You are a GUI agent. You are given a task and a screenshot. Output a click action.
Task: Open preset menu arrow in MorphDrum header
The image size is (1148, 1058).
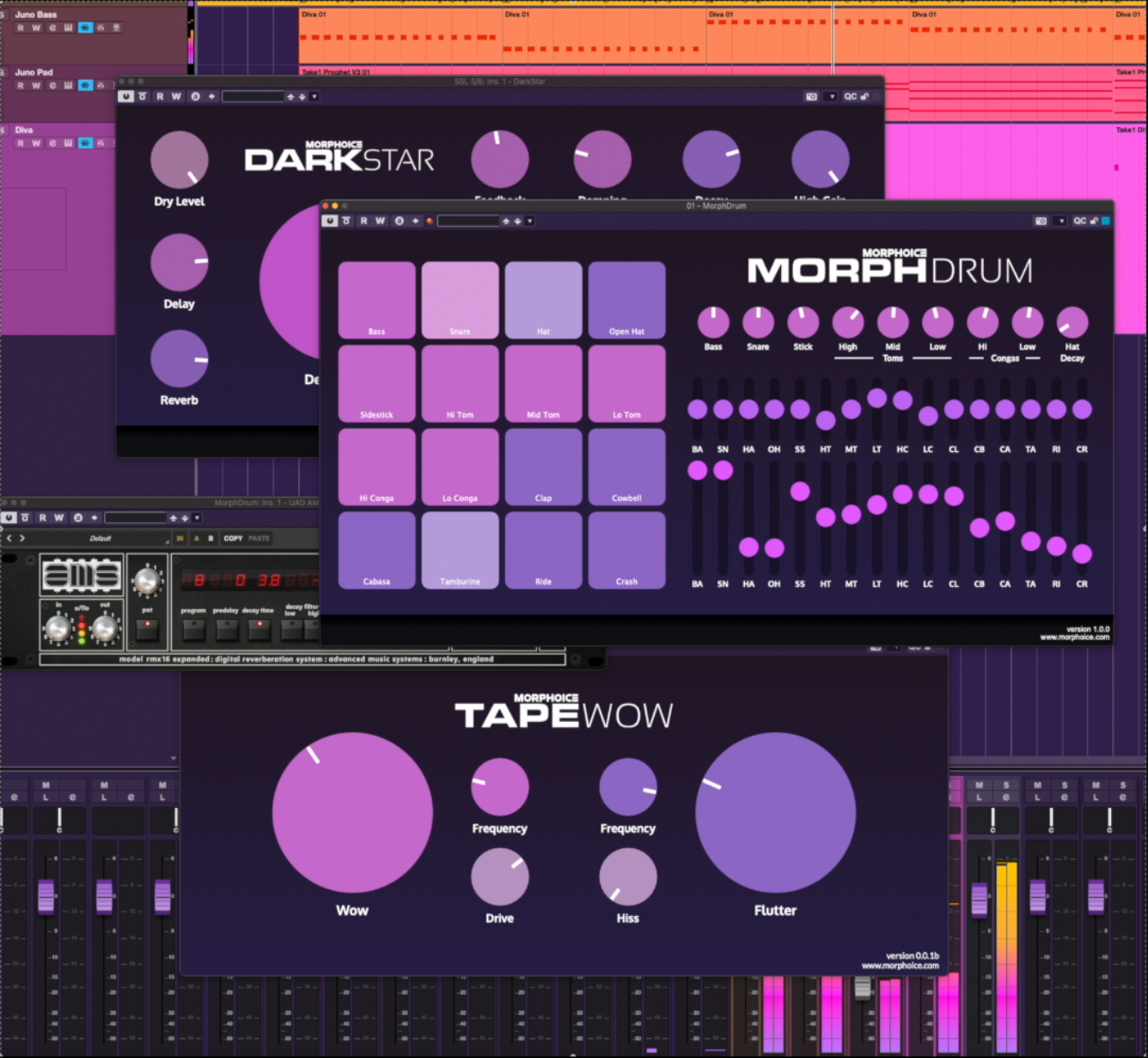coord(530,221)
